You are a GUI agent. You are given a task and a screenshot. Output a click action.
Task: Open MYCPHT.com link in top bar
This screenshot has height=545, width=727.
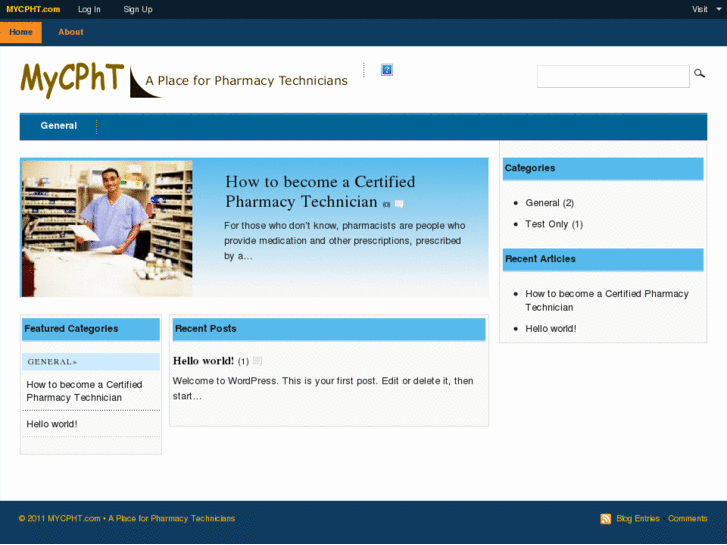point(33,9)
